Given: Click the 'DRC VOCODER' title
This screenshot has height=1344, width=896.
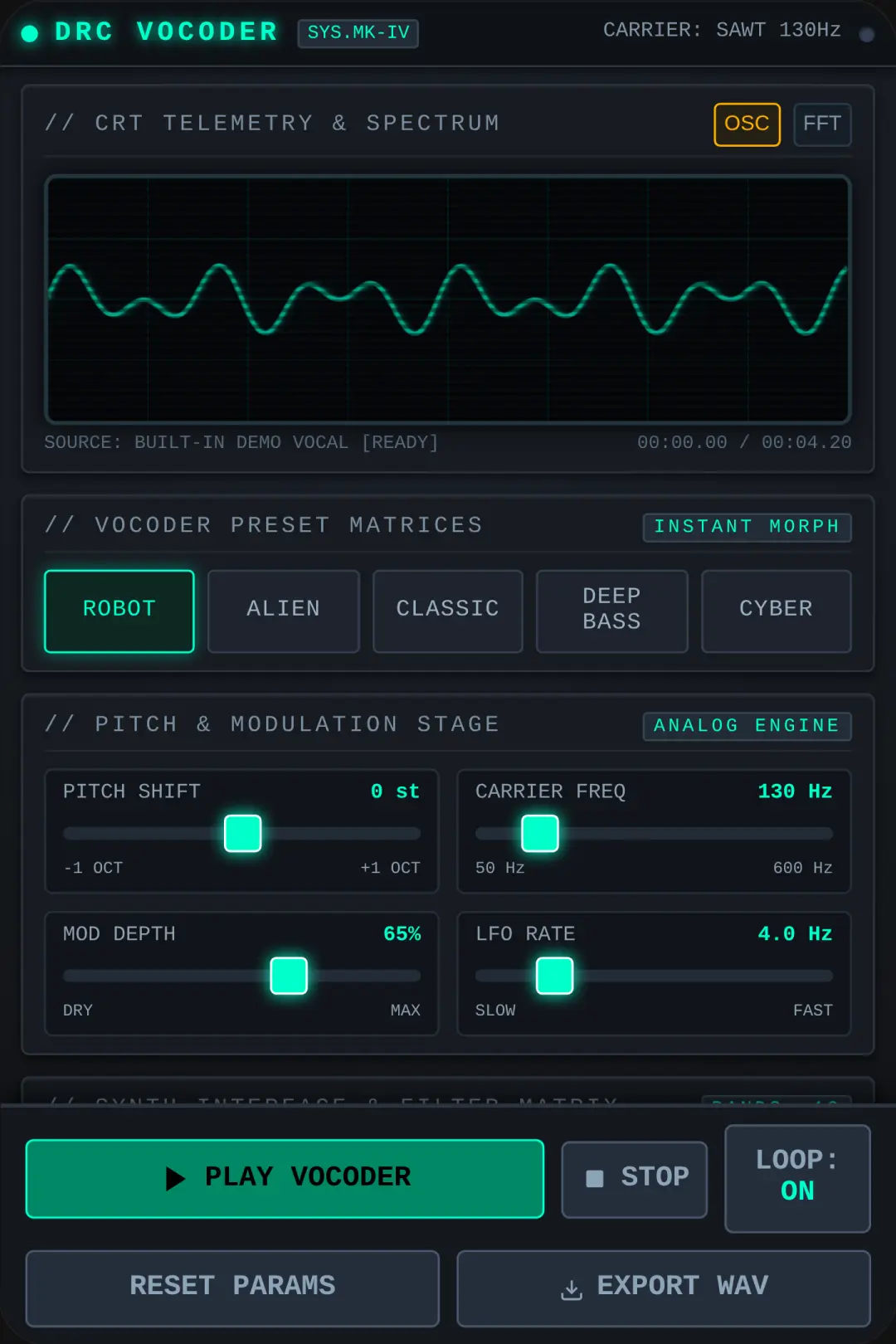Looking at the screenshot, I should click(x=167, y=32).
